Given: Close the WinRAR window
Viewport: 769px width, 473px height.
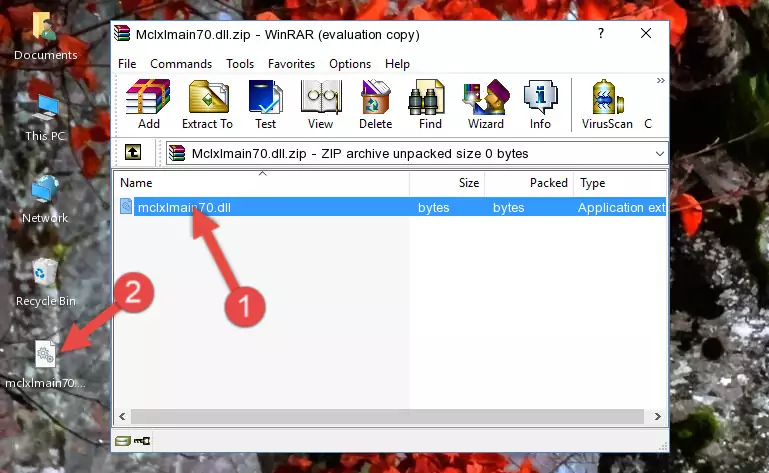Looking at the screenshot, I should [x=646, y=33].
